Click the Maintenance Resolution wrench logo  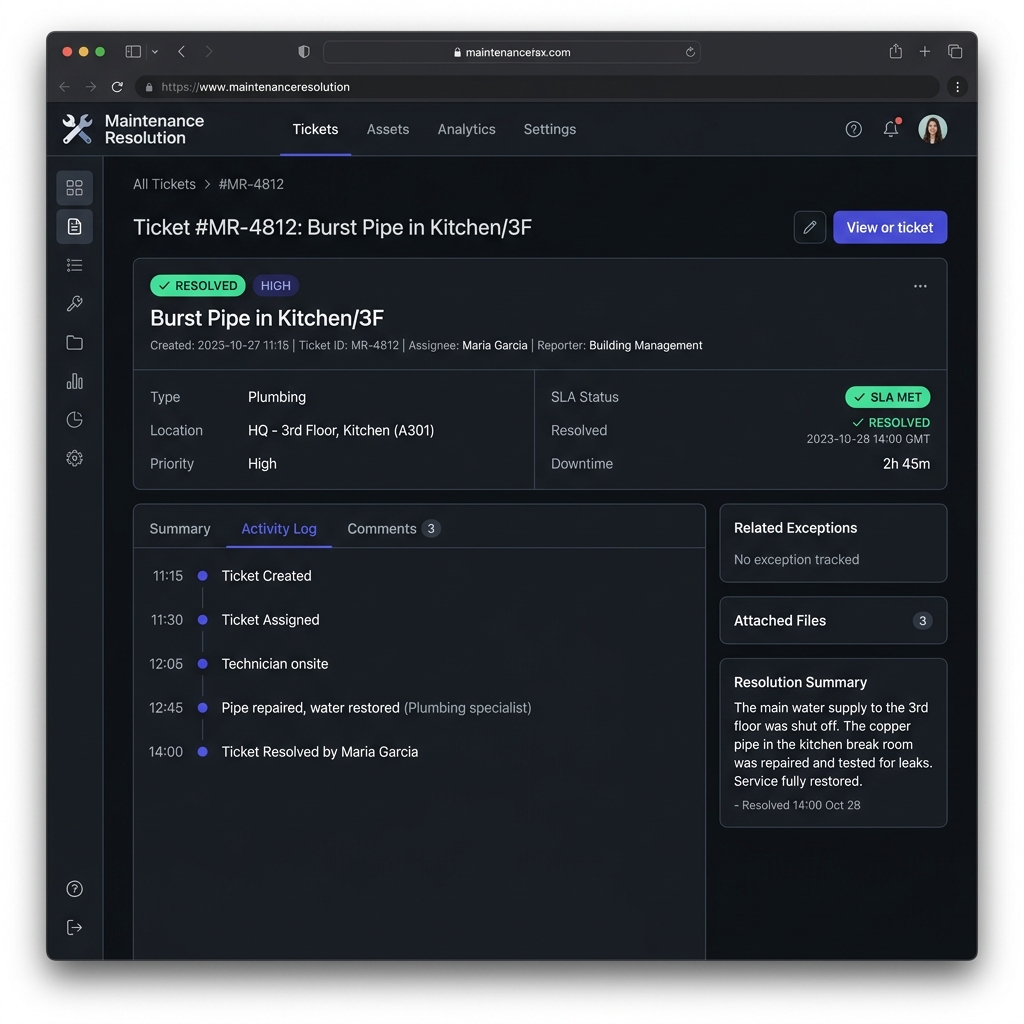[x=77, y=129]
